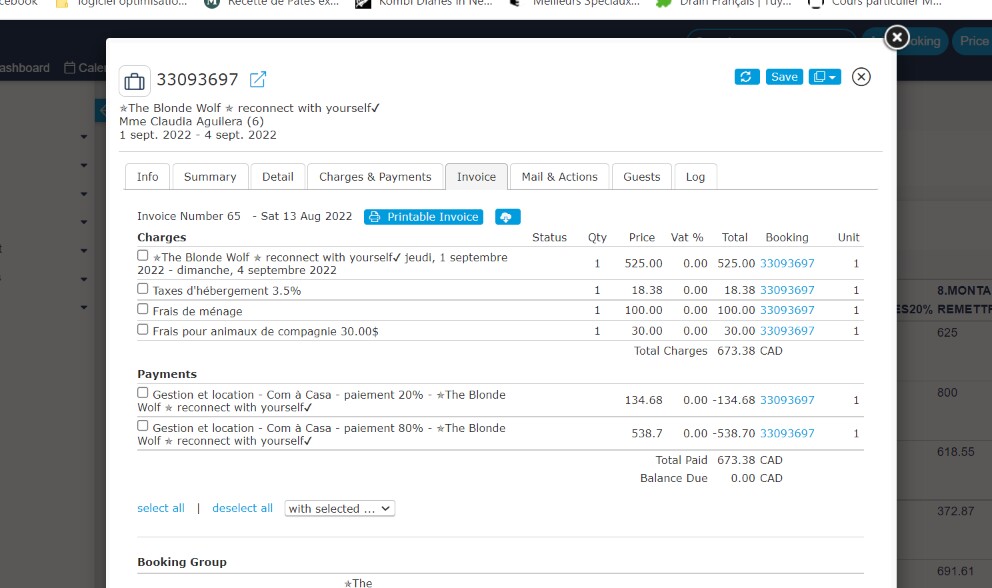
Task: Click the Invoice Number 65 text
Action: [189, 216]
